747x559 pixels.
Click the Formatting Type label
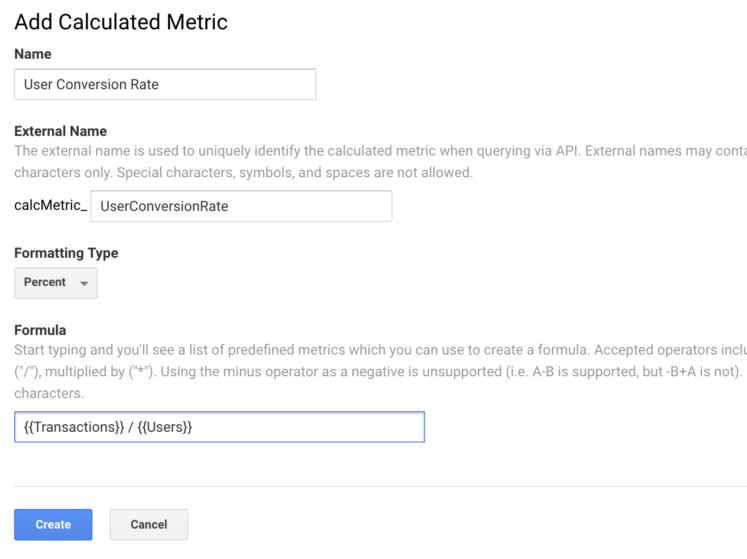(x=66, y=253)
